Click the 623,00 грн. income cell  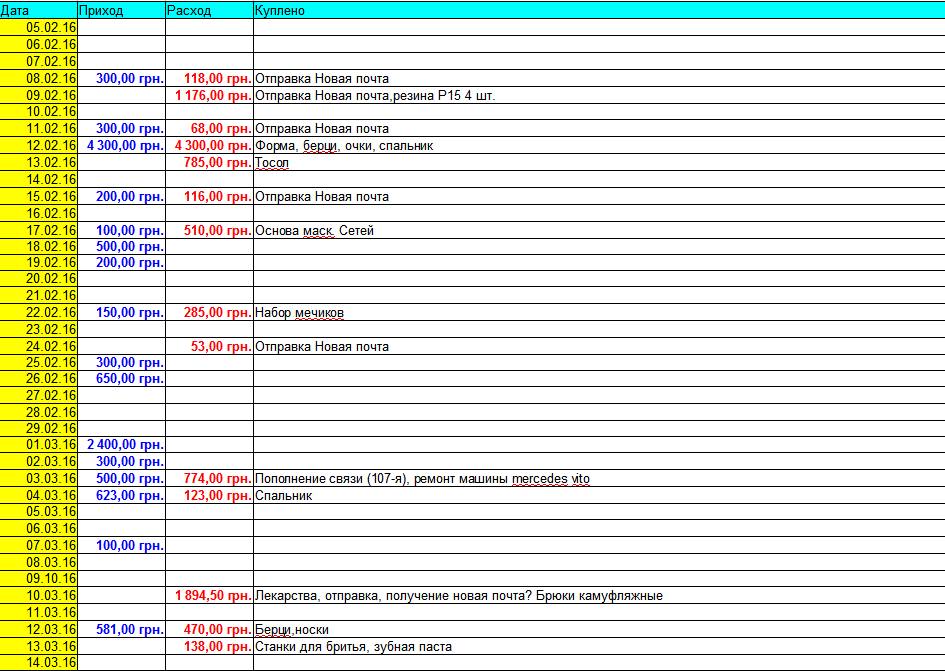(x=121, y=495)
